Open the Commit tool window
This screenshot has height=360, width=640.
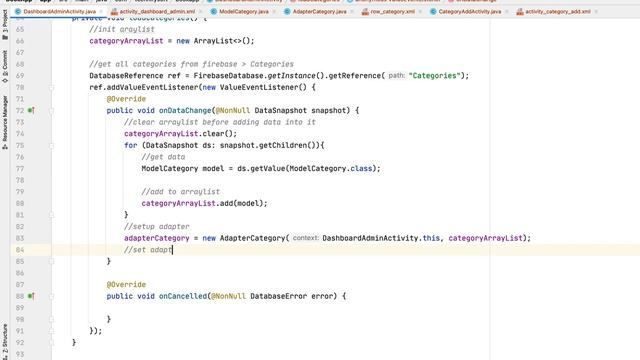5,67
